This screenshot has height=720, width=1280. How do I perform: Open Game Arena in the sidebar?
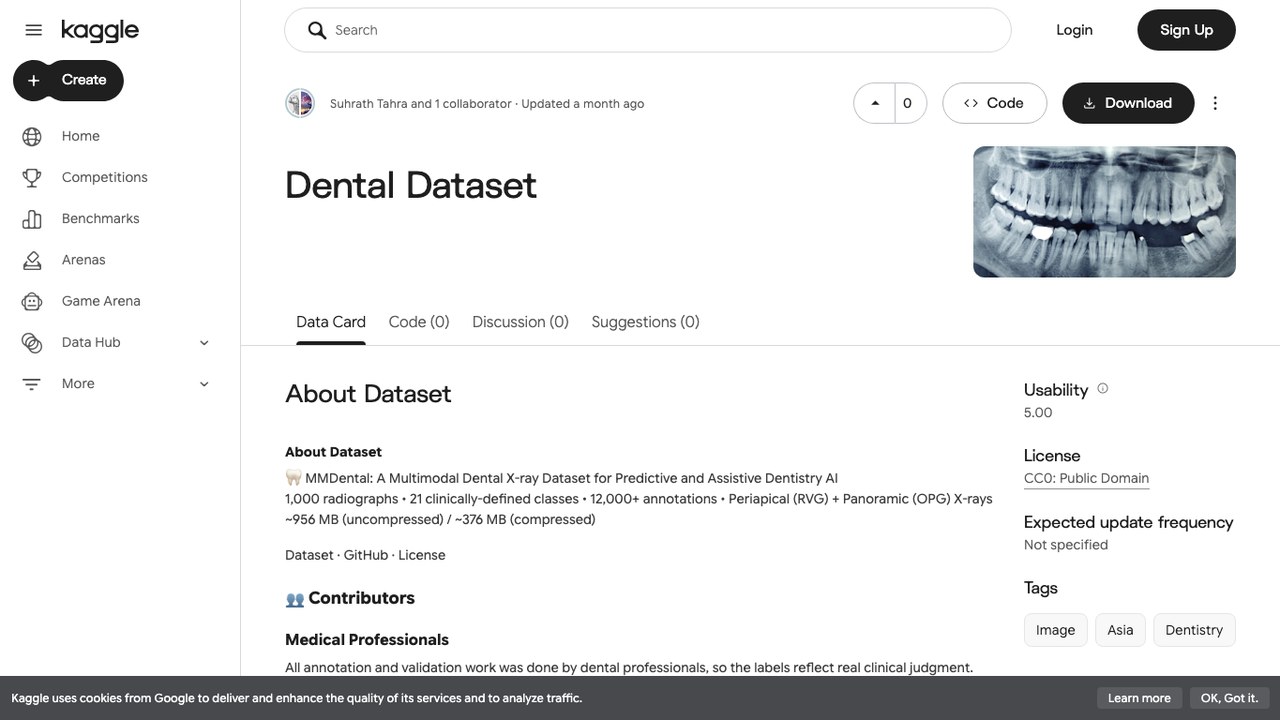point(101,301)
